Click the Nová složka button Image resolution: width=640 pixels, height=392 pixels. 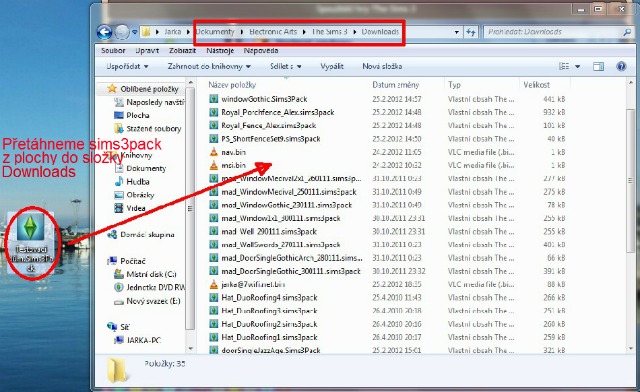[382, 66]
